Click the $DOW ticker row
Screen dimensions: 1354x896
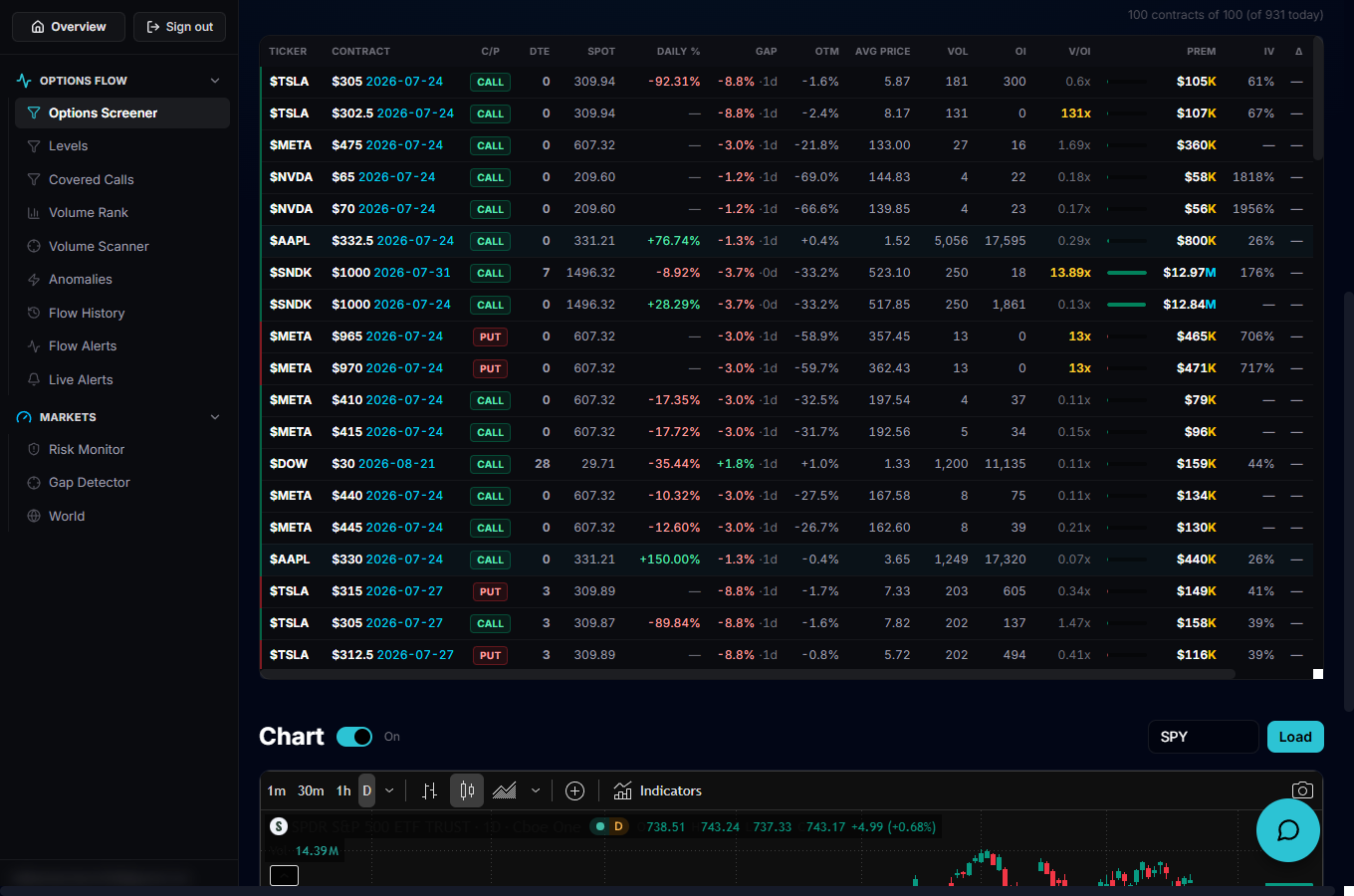point(787,464)
